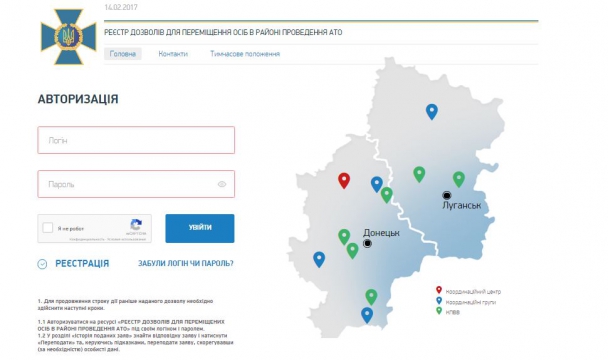Check the 'Я не робот' captcha box
This screenshot has height=360, width=608.
pyautogui.click(x=48, y=228)
